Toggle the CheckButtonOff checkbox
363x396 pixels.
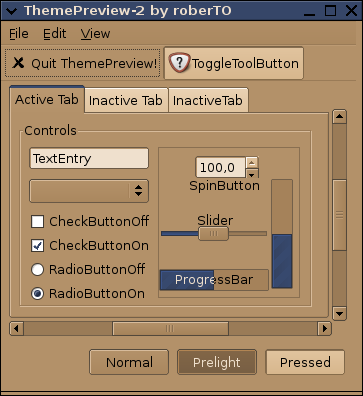(x=37, y=221)
